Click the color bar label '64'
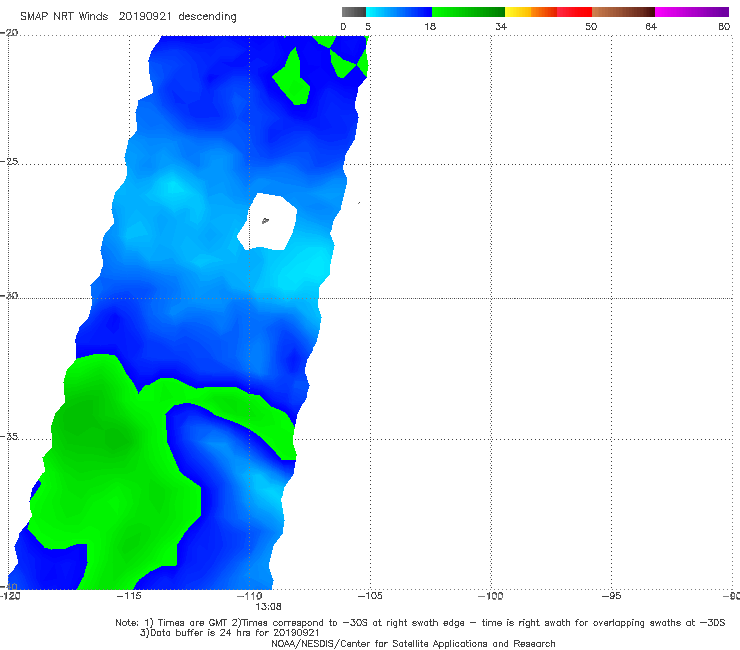This screenshot has height=650, width=740. point(651,27)
